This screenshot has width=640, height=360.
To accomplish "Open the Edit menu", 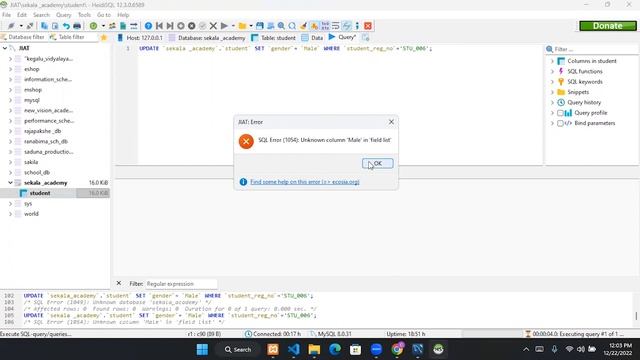I will click(x=22, y=15).
